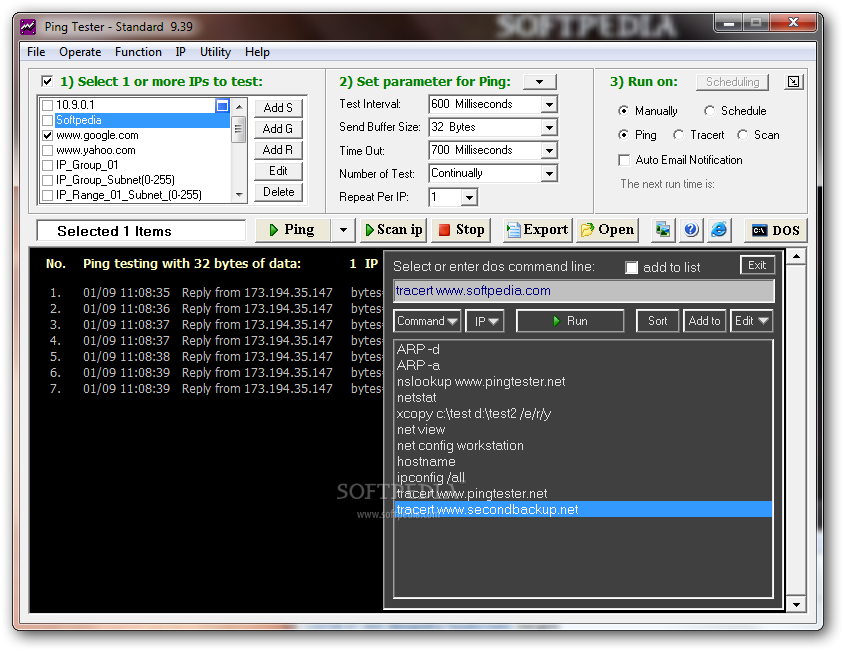Check the Softpedia entry checkbox
The width and height of the screenshot is (844, 651).
click(x=48, y=120)
